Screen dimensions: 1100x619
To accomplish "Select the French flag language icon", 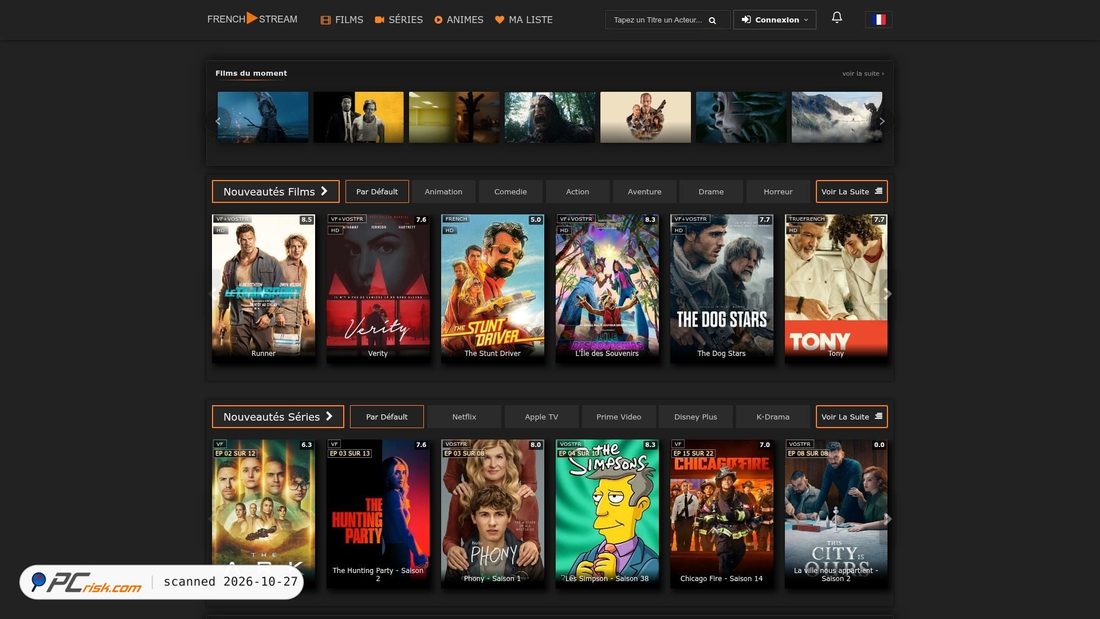I will click(x=878, y=20).
